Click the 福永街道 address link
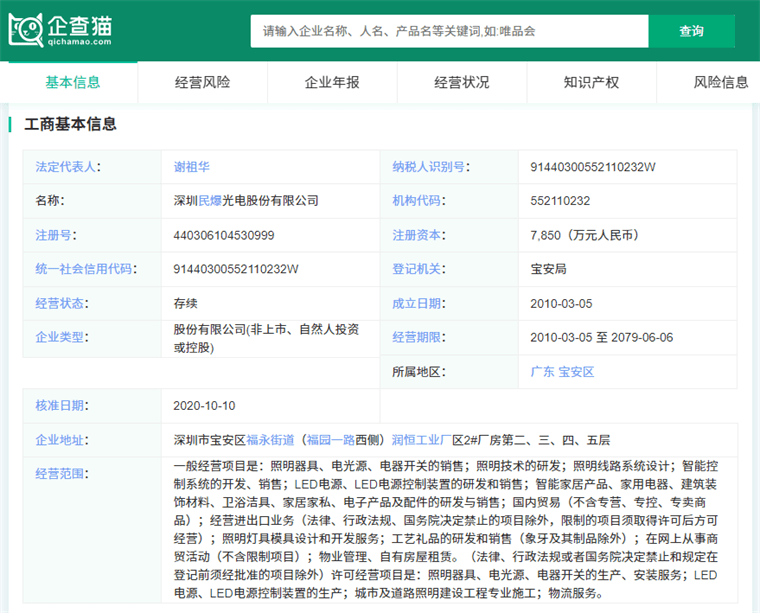The image size is (760, 613). coord(270,439)
